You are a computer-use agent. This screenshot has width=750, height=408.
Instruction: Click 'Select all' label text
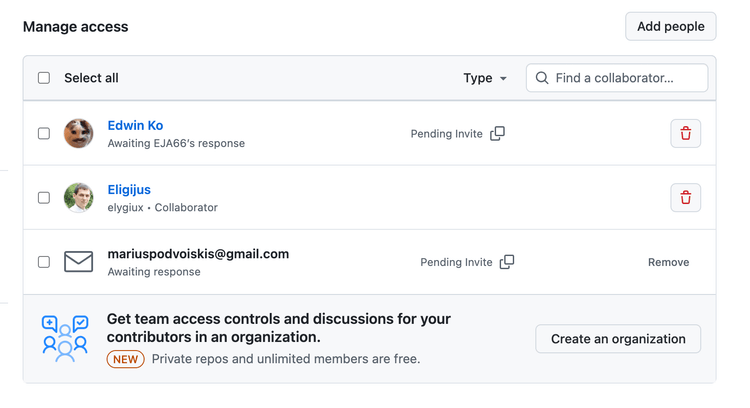(x=91, y=78)
